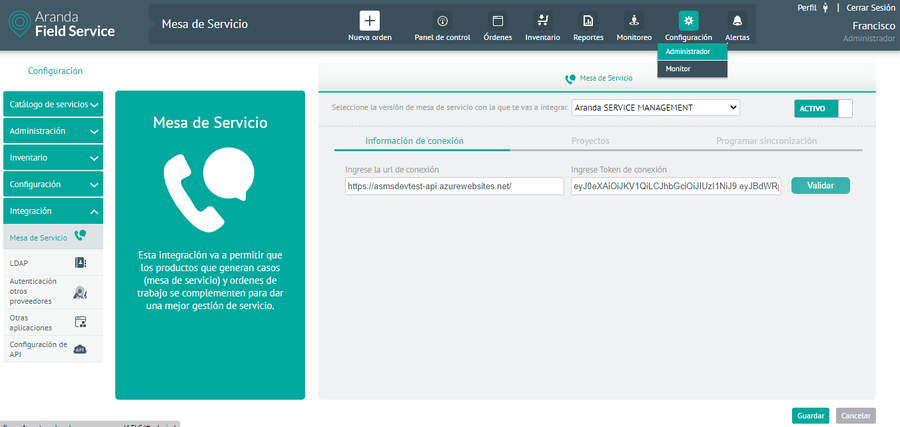900x427 pixels.
Task: Switch to Programar sincronización tab
Action: click(766, 141)
